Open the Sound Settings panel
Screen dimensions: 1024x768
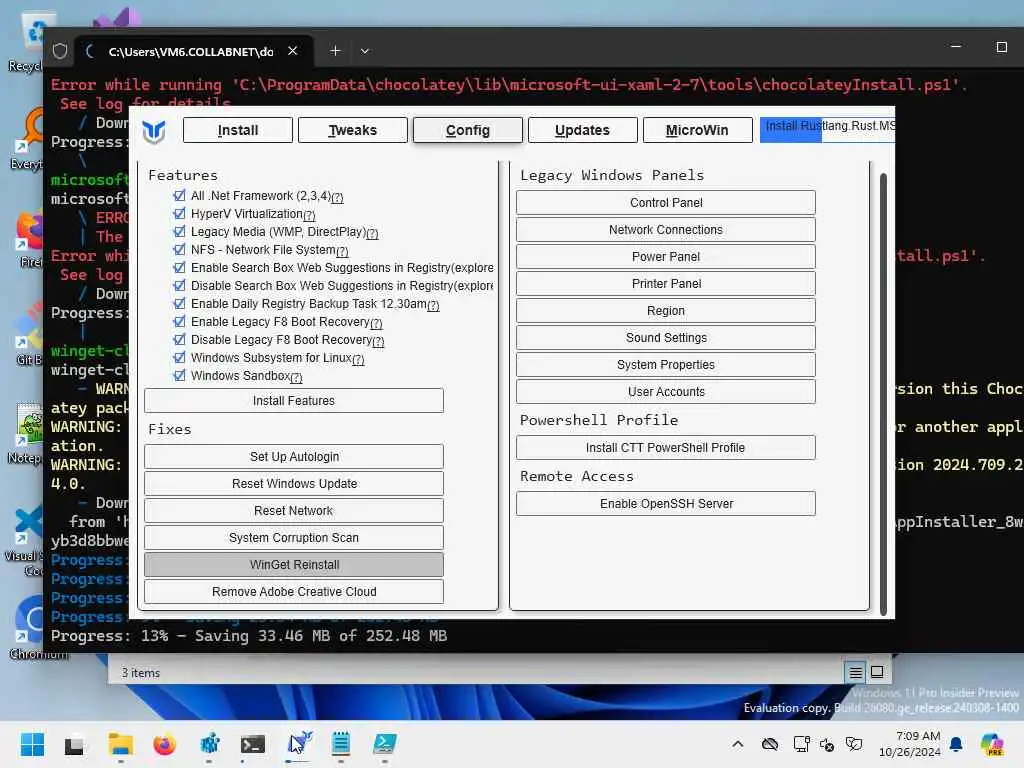pos(666,338)
